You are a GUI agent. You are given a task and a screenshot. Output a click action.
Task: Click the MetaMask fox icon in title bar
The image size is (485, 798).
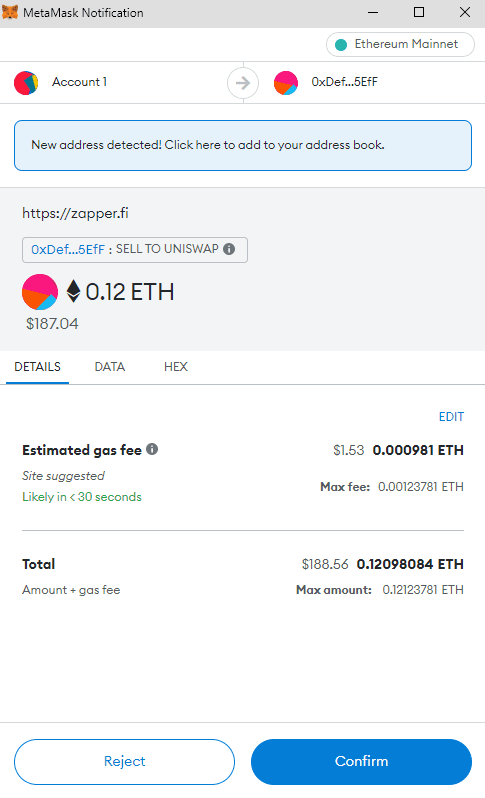coord(10,12)
